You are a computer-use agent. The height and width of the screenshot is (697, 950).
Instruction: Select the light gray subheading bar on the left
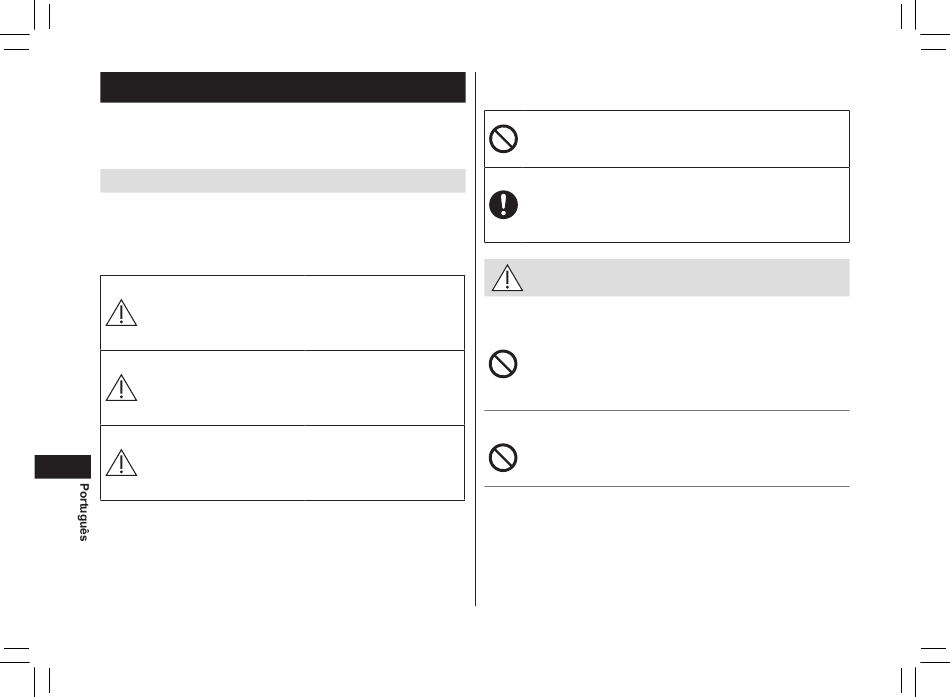coord(283,181)
